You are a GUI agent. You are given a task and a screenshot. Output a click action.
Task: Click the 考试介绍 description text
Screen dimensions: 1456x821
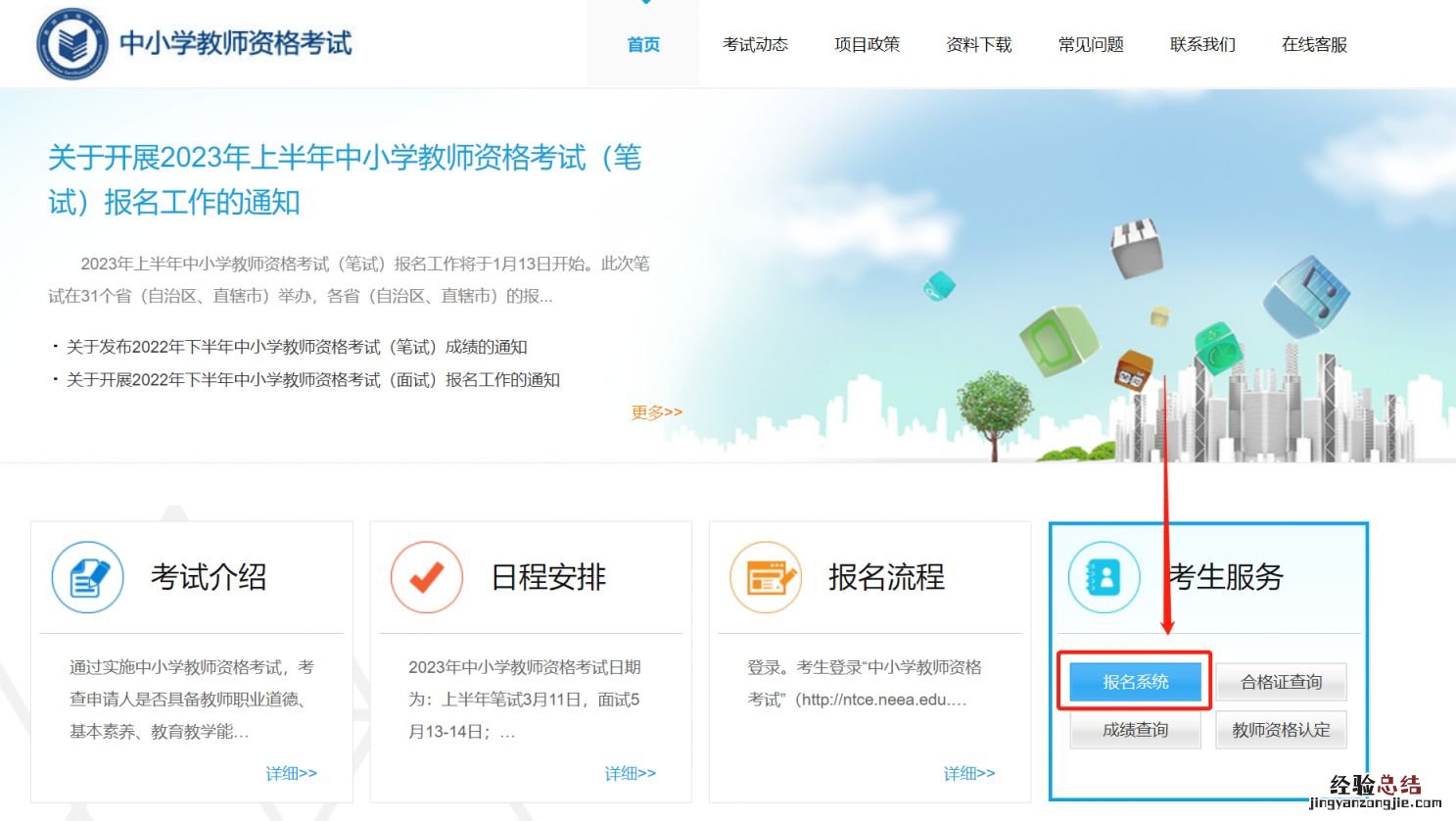192,700
